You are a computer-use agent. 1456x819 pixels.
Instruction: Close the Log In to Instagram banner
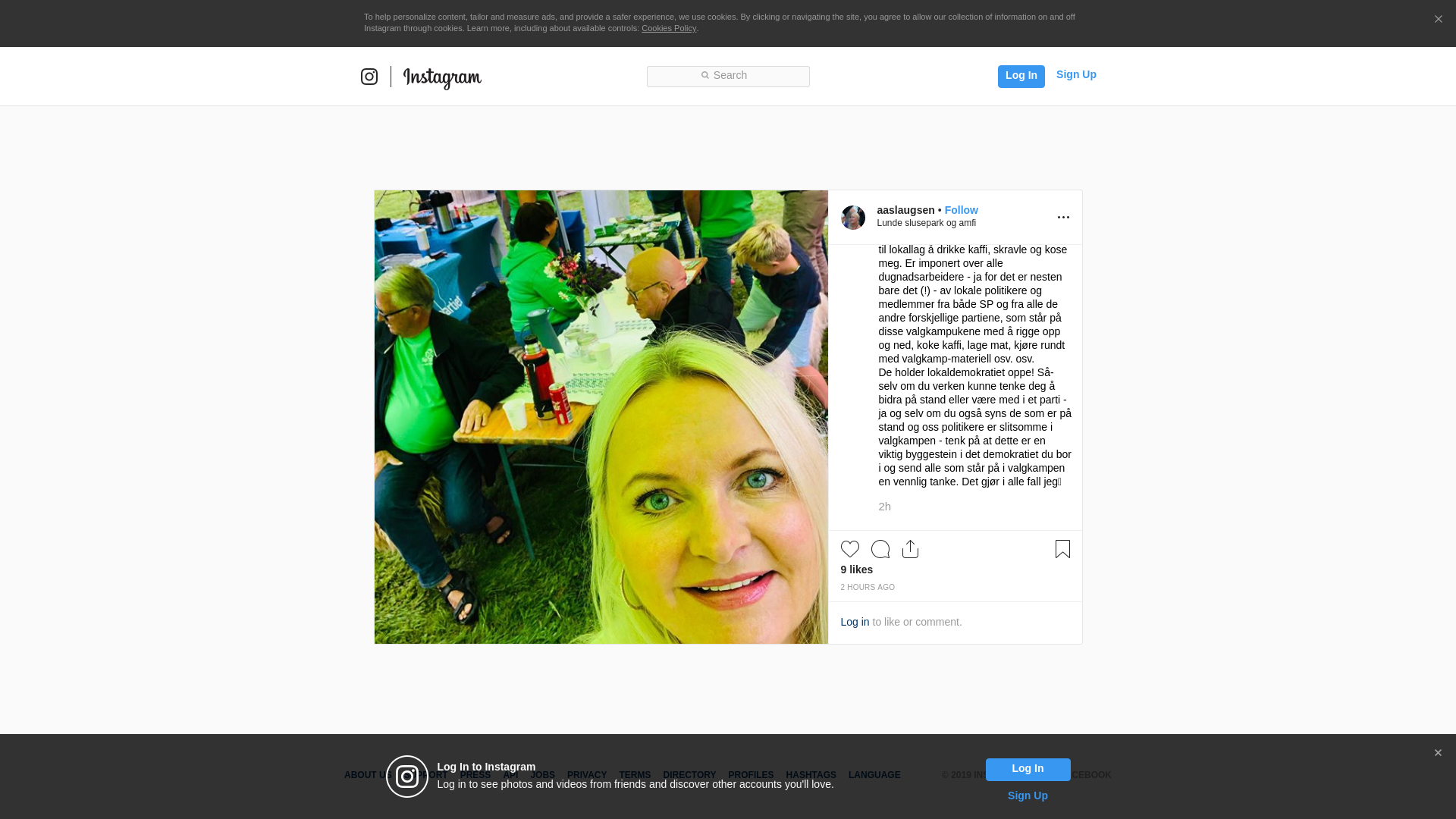[x=1438, y=753]
